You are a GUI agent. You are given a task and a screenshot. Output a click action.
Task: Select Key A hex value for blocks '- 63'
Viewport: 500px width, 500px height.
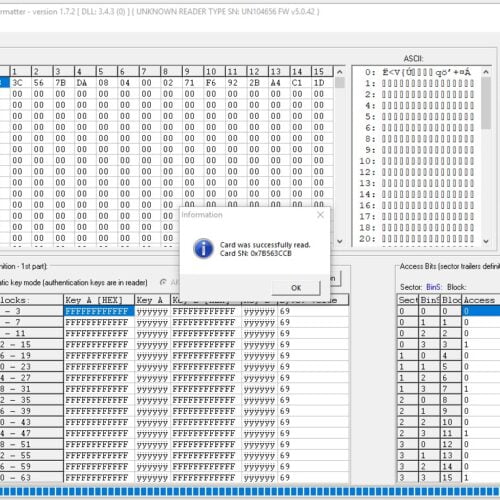click(x=99, y=478)
